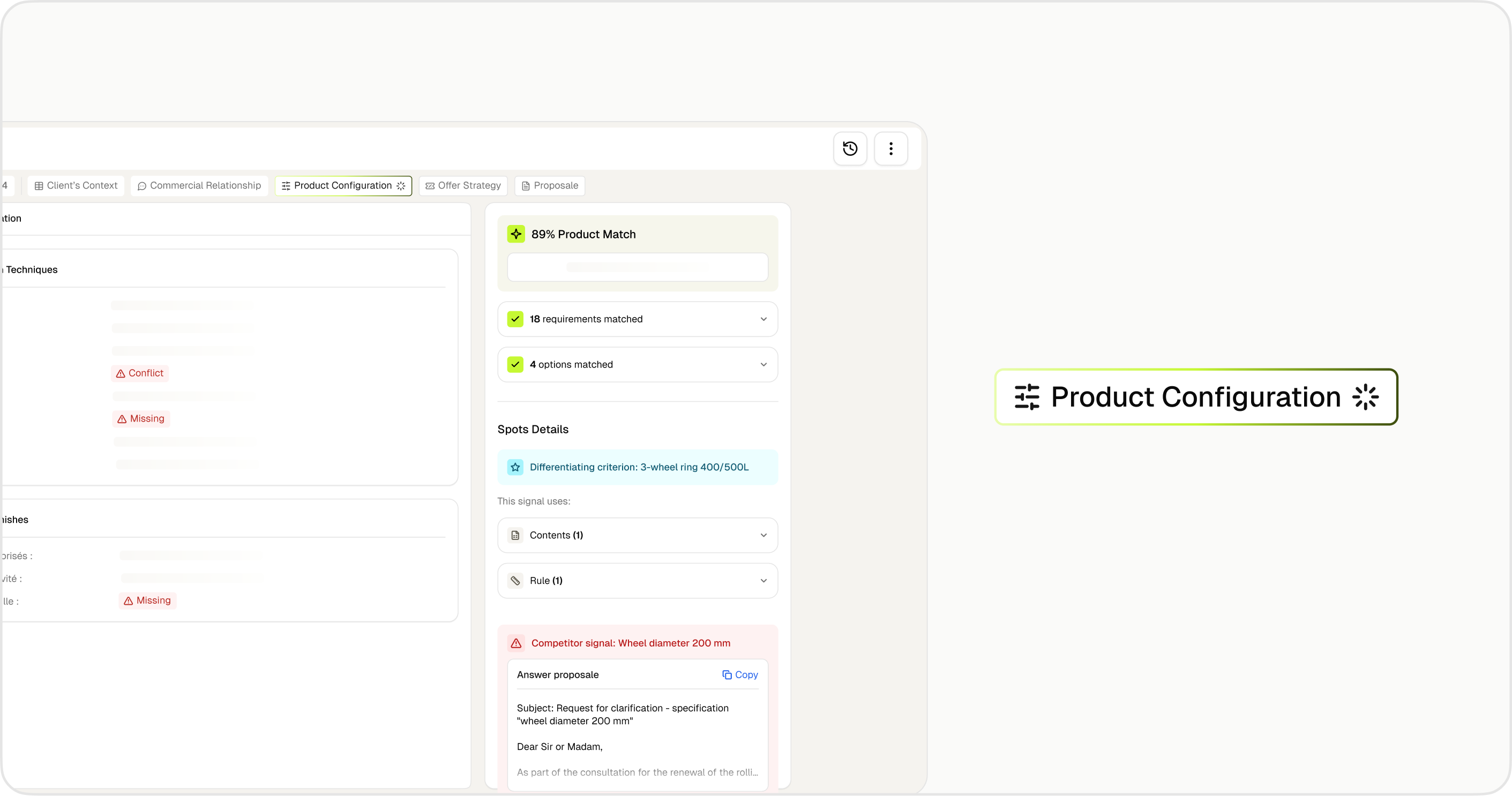Click warning icon on Competitor signal
Viewport: 1512px width, 796px height.
tap(515, 643)
